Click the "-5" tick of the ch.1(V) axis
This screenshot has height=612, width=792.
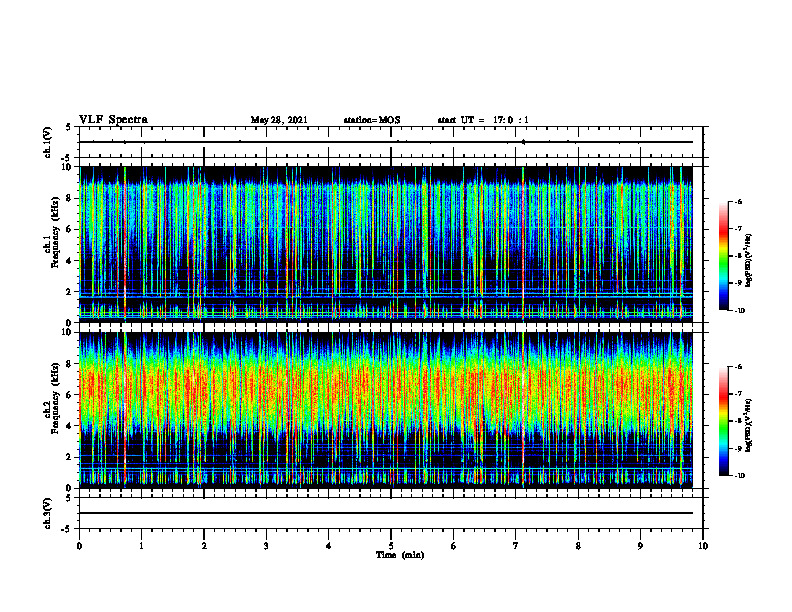click(67, 158)
